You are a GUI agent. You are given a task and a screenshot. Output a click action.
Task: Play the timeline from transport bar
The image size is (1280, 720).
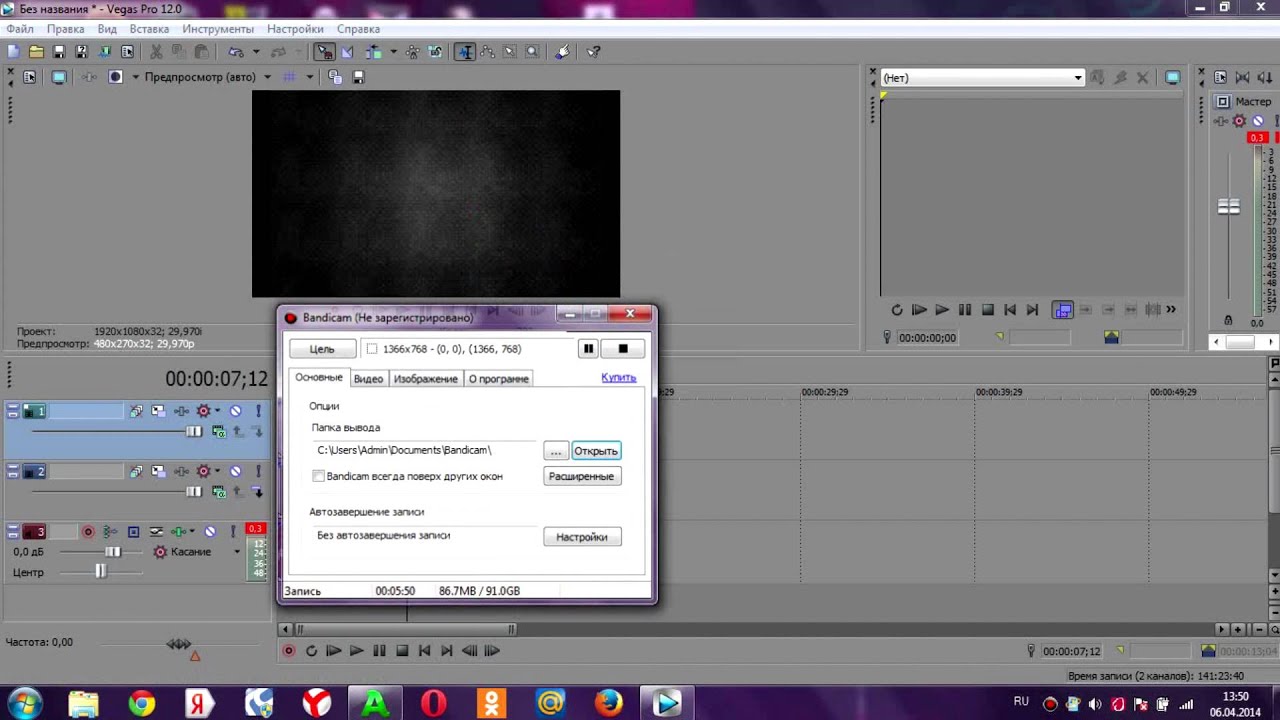pos(356,651)
